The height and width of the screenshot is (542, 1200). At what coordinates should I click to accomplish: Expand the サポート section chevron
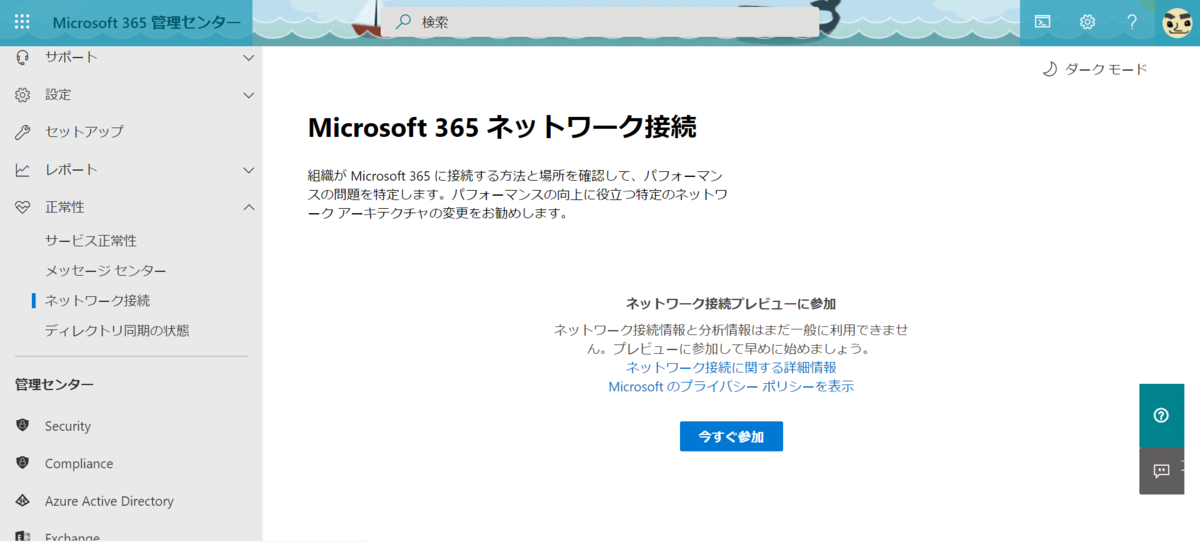tap(249, 57)
